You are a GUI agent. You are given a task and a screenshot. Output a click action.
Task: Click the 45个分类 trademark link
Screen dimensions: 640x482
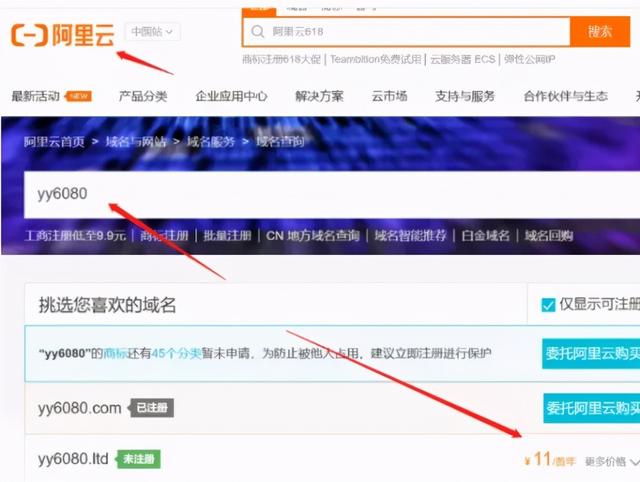[x=177, y=354]
